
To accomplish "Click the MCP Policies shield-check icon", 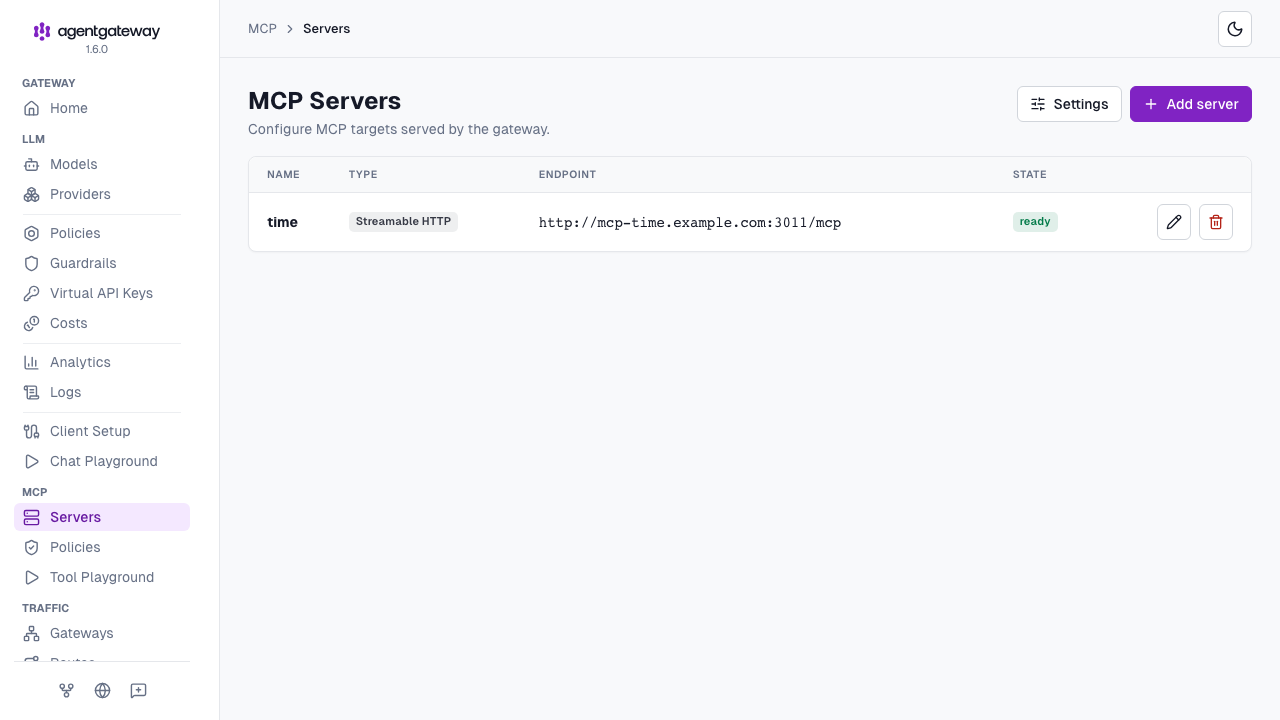I will pos(32,547).
